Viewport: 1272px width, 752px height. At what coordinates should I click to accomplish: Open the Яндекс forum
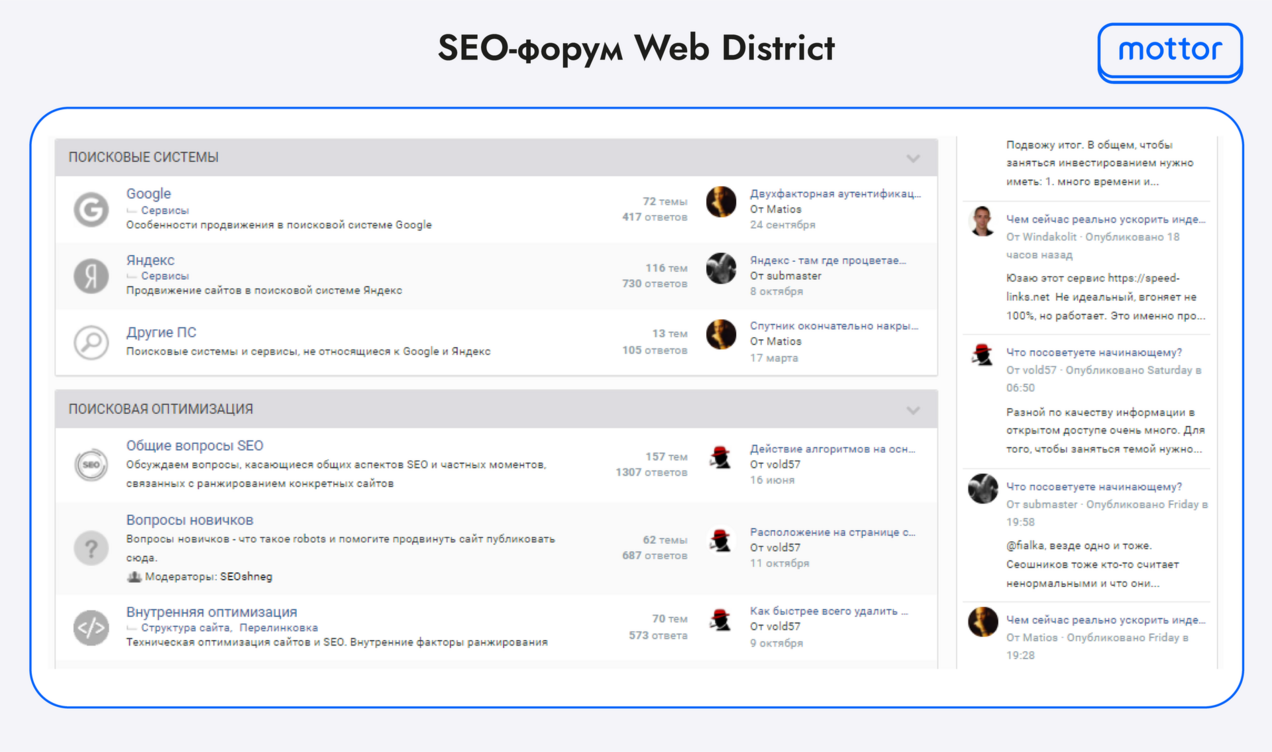pyautogui.click(x=150, y=260)
